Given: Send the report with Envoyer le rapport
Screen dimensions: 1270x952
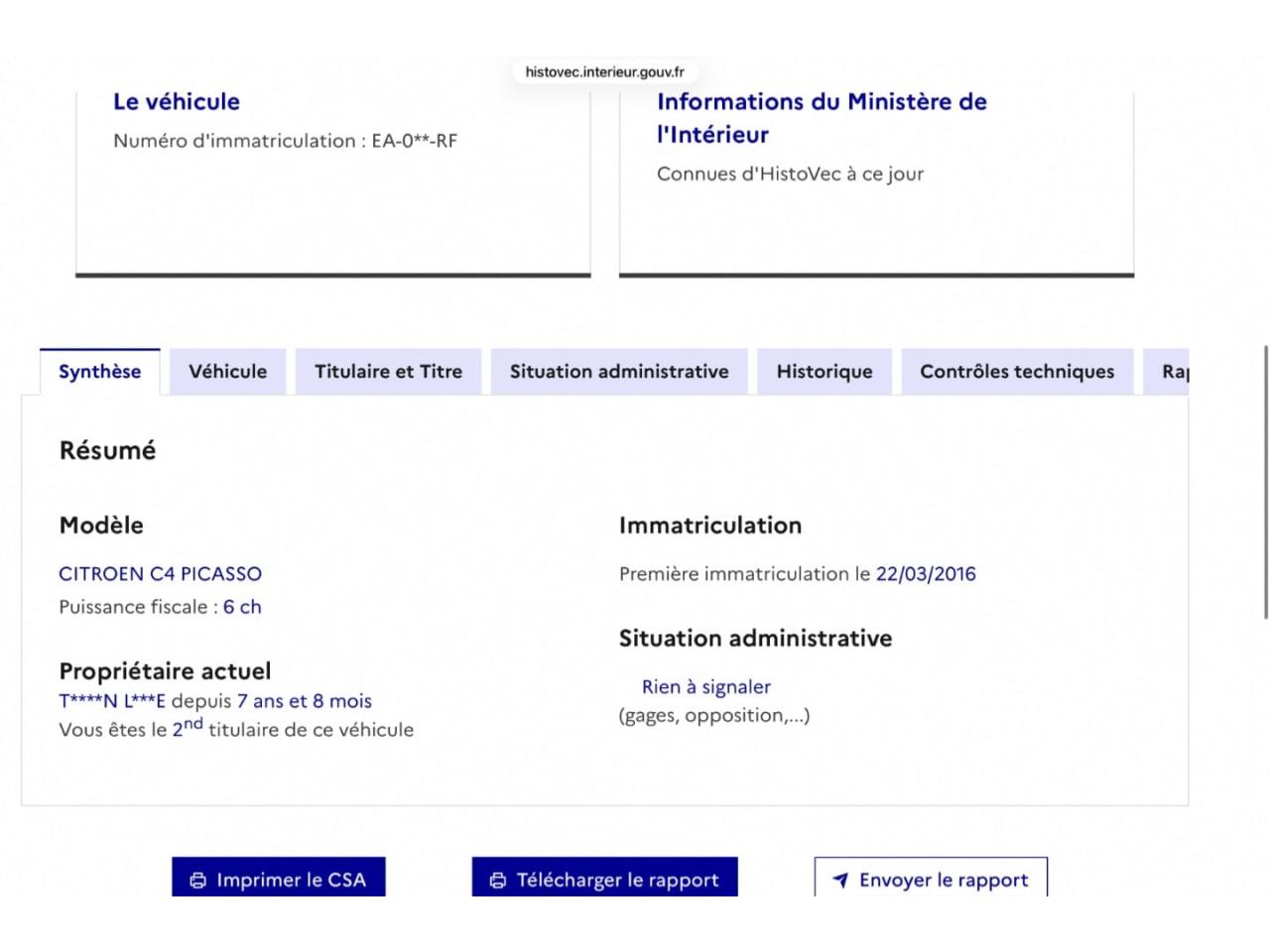Looking at the screenshot, I should coord(931,878).
